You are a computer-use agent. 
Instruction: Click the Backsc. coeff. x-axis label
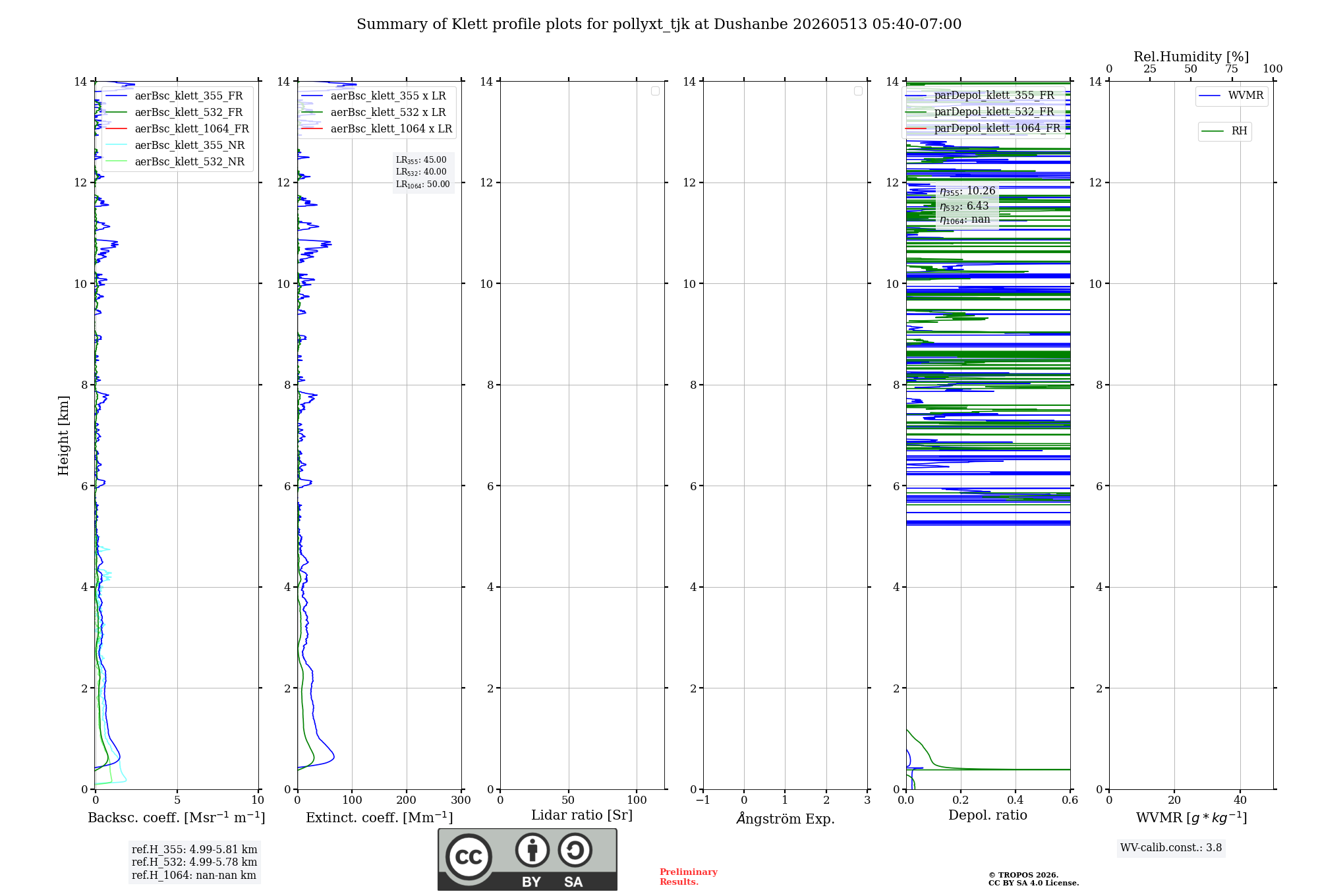point(177,818)
